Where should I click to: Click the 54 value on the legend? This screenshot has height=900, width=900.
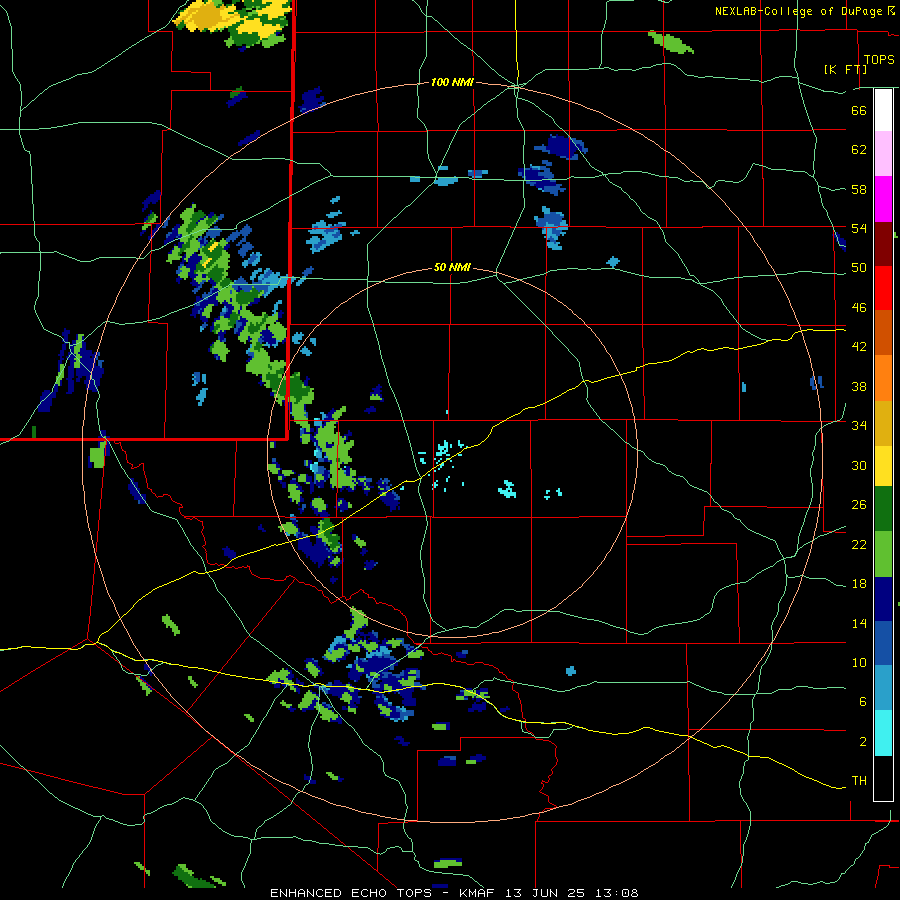point(859,228)
